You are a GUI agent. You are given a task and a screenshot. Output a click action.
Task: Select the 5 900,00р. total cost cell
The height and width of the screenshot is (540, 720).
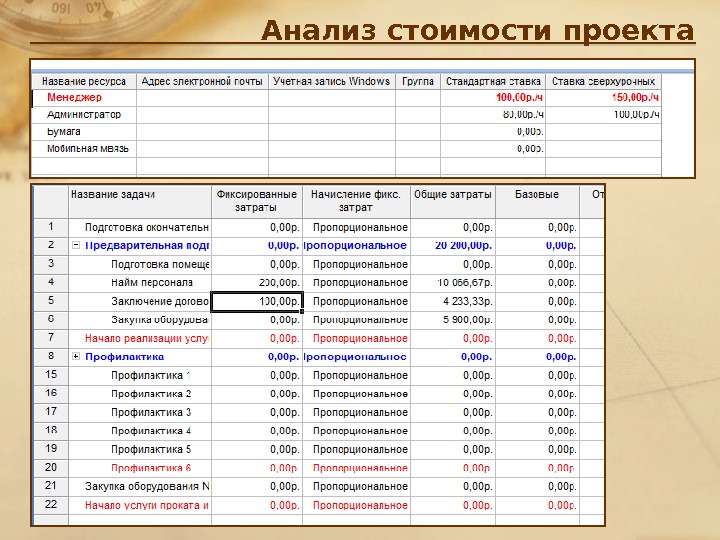click(453, 320)
